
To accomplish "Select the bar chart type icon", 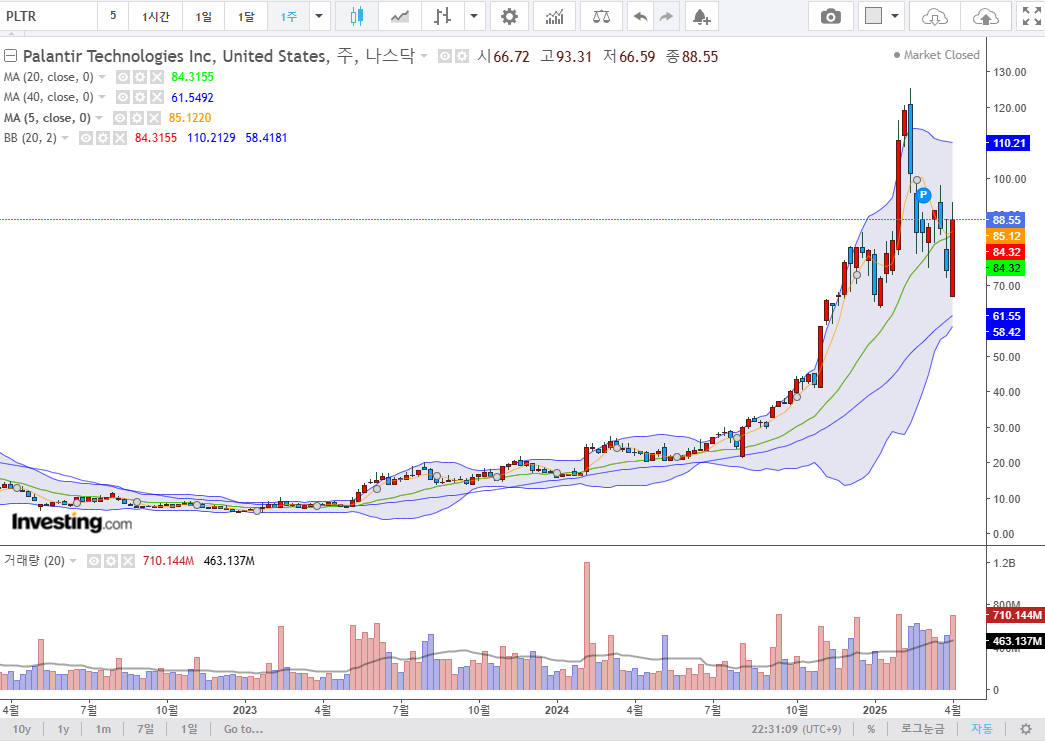I will pos(443,16).
